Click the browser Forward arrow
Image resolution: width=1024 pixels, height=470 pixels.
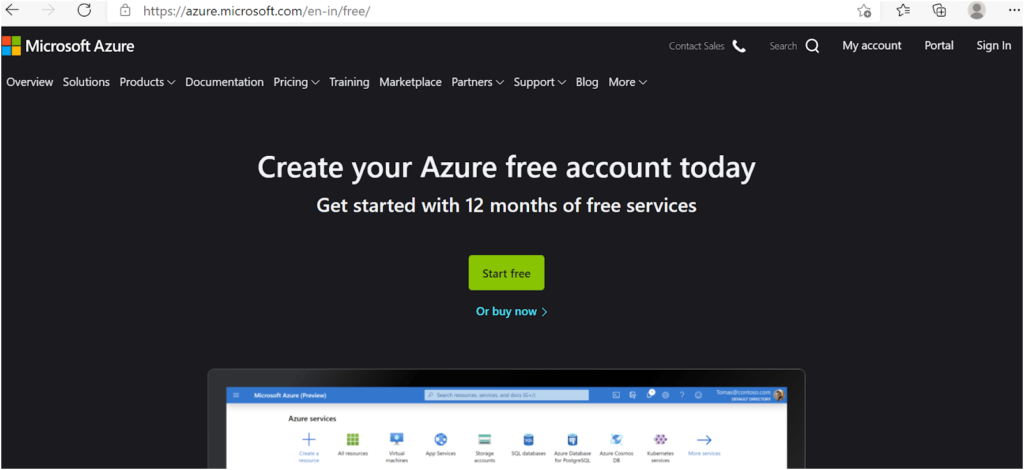[48, 10]
